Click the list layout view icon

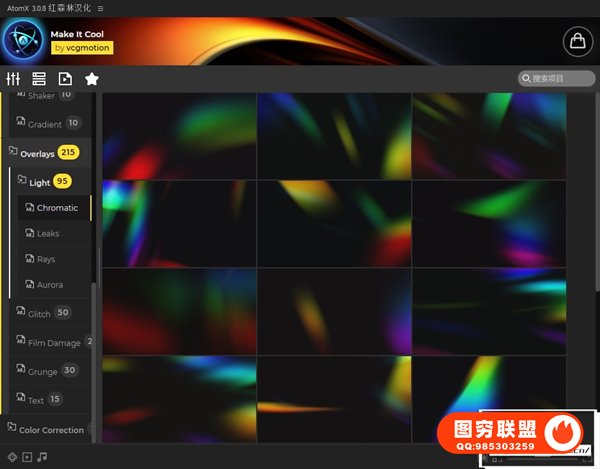pos(39,79)
